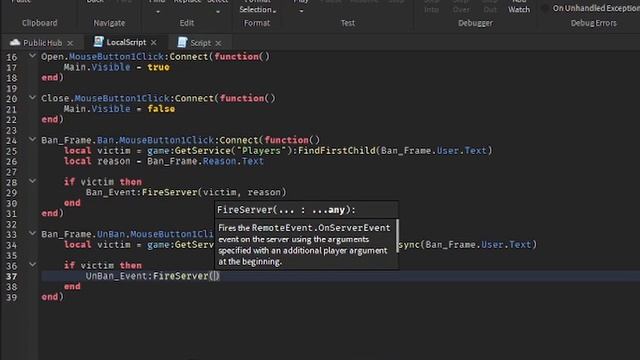Image resolution: width=640 pixels, height=360 pixels.
Task: Click 'Ban_Event:FireServer(victim, reason)' on line 29
Action: point(186,192)
